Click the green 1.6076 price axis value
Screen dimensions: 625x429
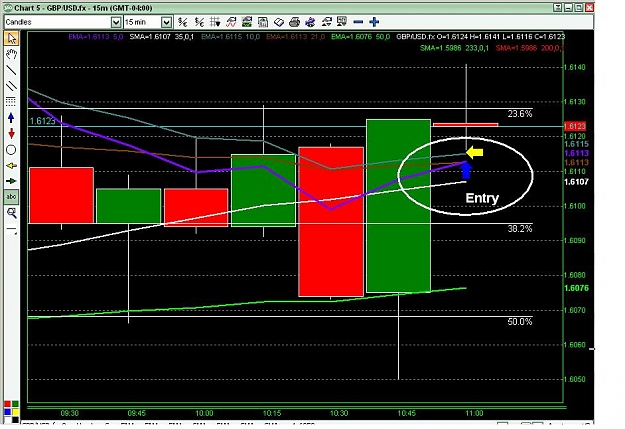pyautogui.click(x=576, y=288)
